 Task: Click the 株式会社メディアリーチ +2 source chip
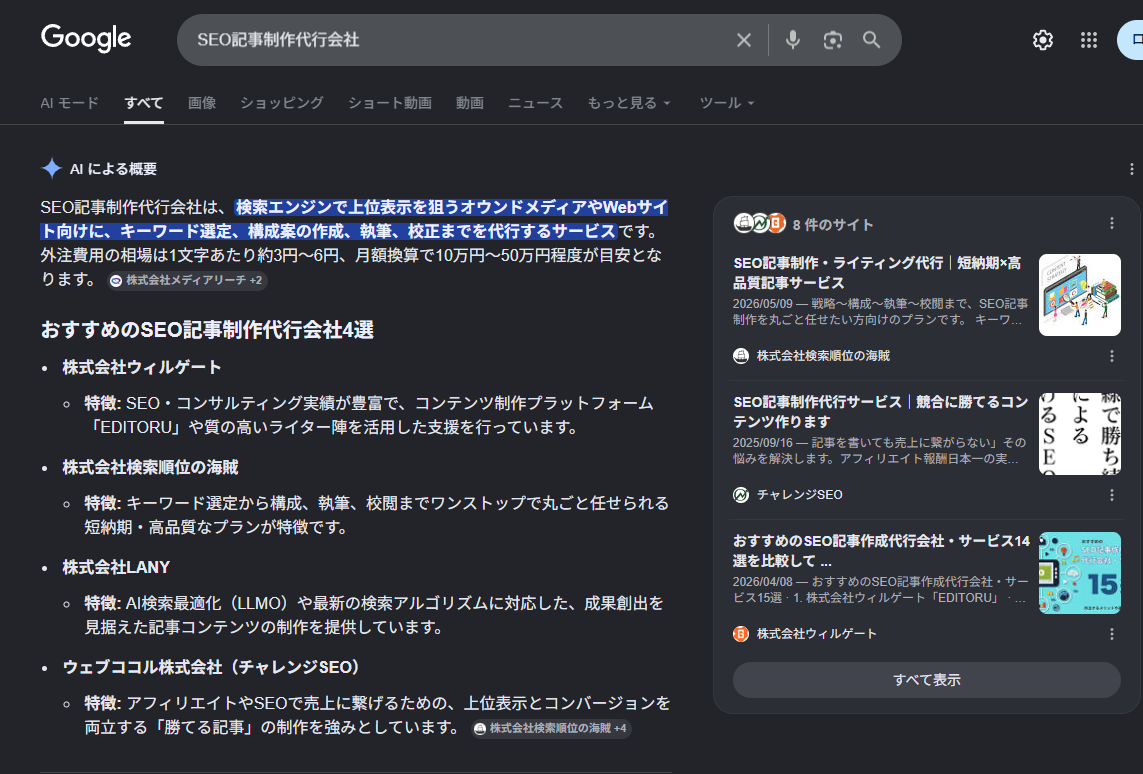point(187,281)
